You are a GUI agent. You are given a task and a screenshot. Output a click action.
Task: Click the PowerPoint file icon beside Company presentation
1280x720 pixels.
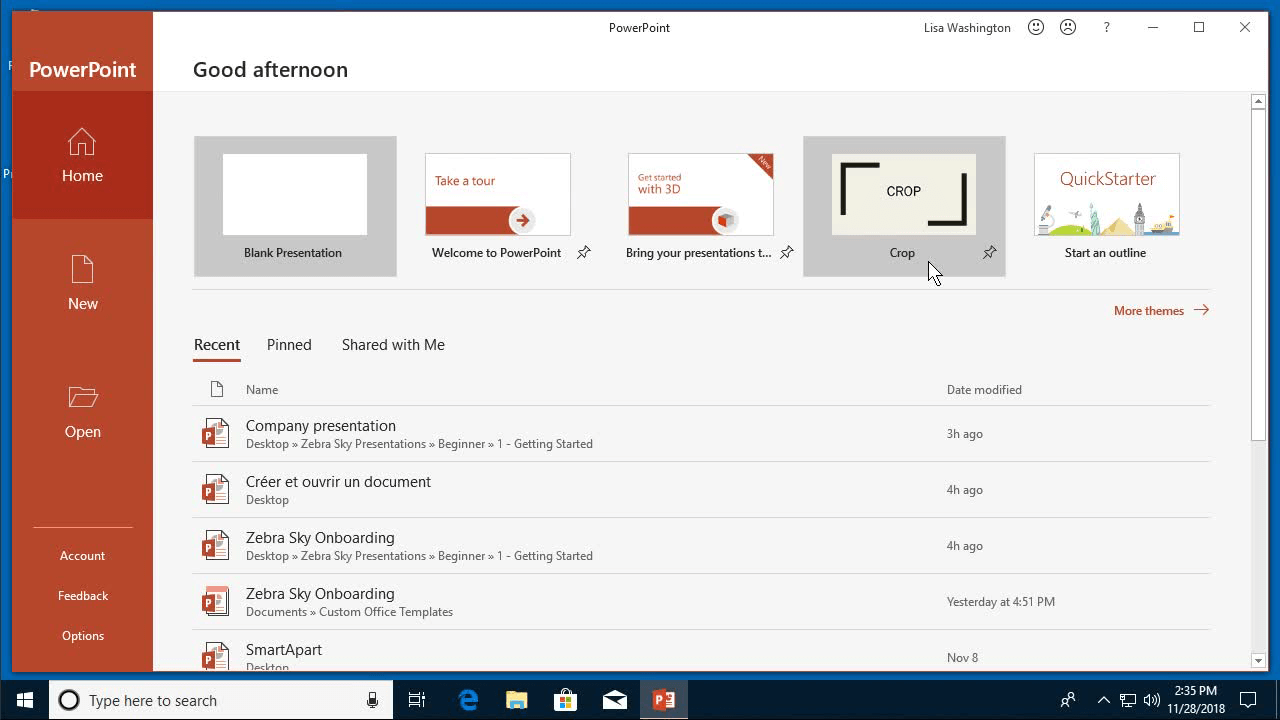coord(215,433)
